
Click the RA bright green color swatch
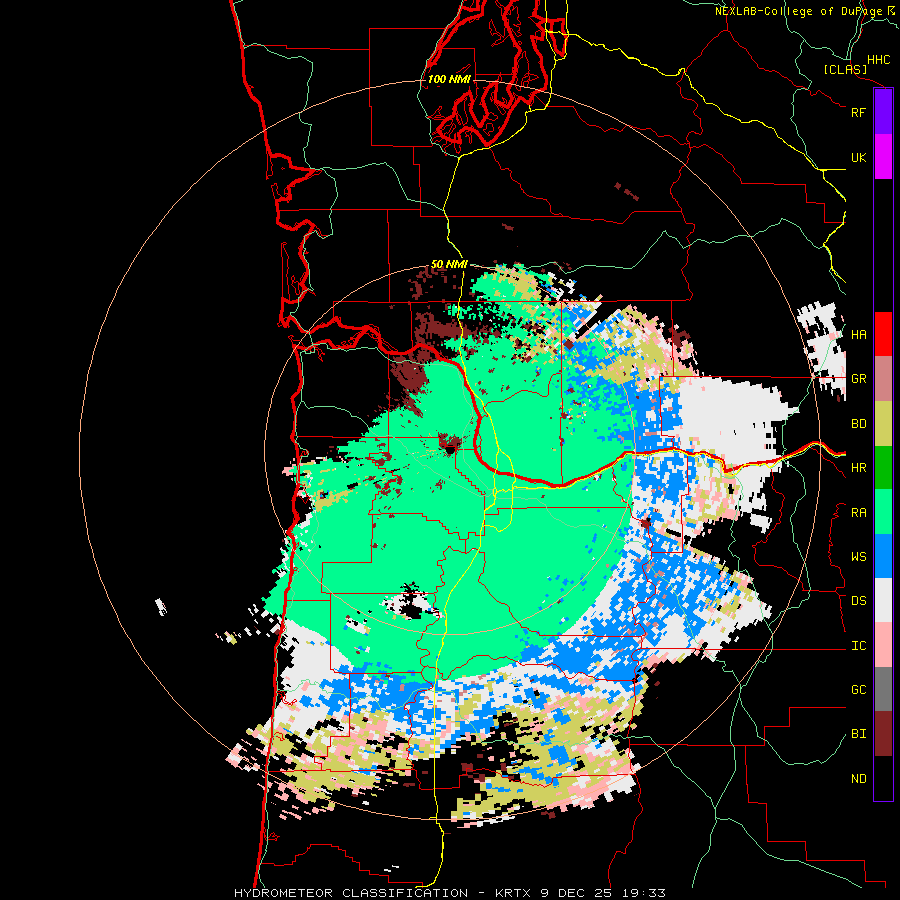(x=883, y=512)
